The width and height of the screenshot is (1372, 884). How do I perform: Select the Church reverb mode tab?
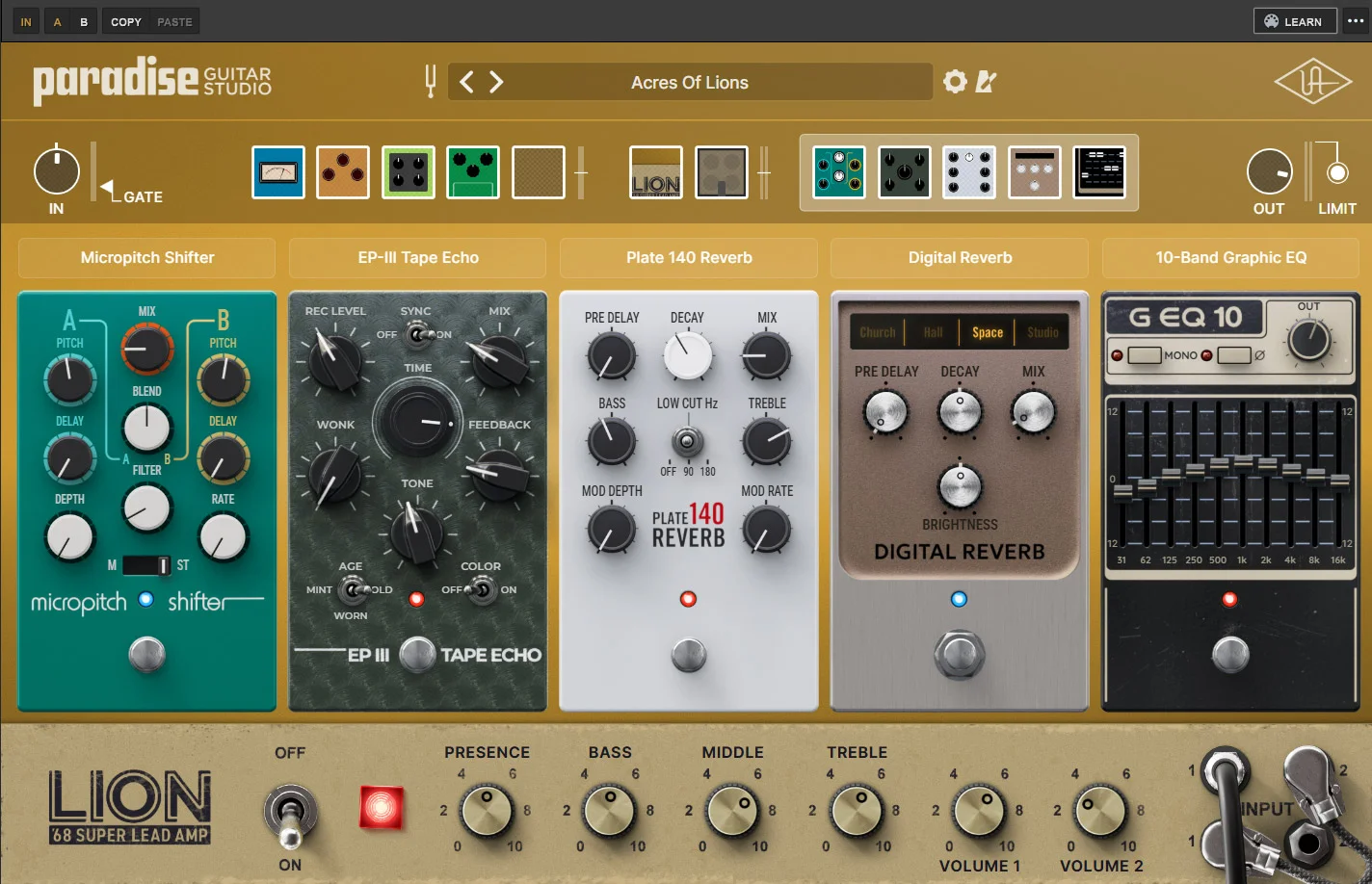877,332
